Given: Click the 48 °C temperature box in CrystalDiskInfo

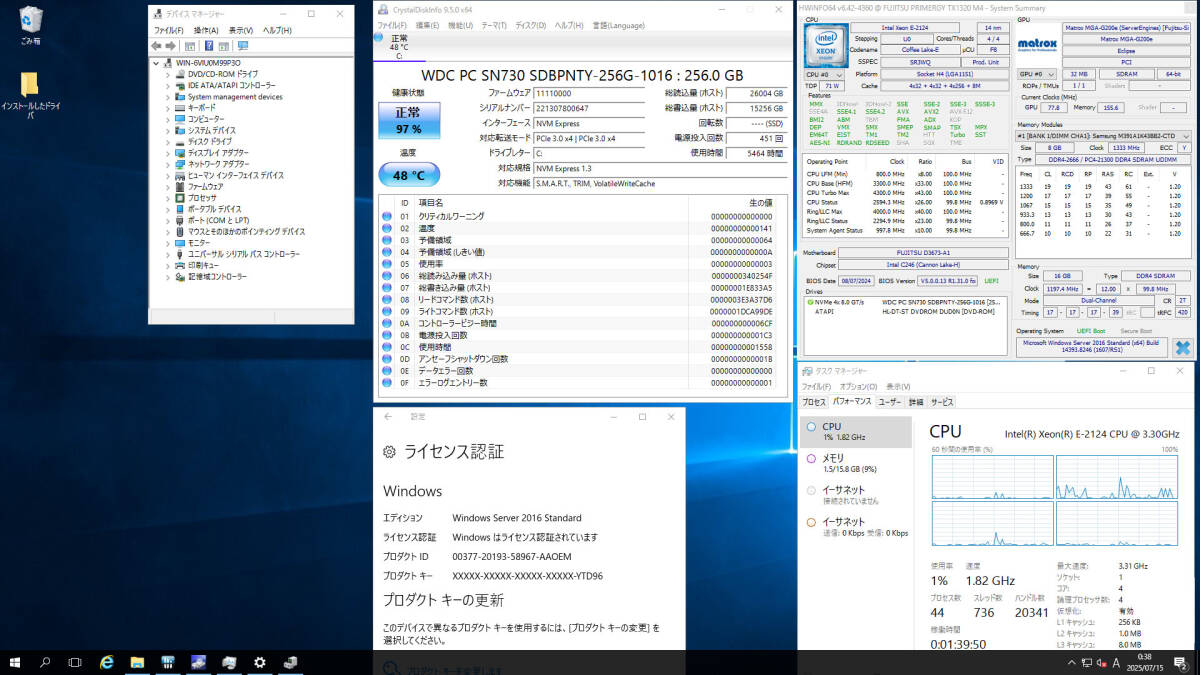Looking at the screenshot, I should (x=408, y=175).
